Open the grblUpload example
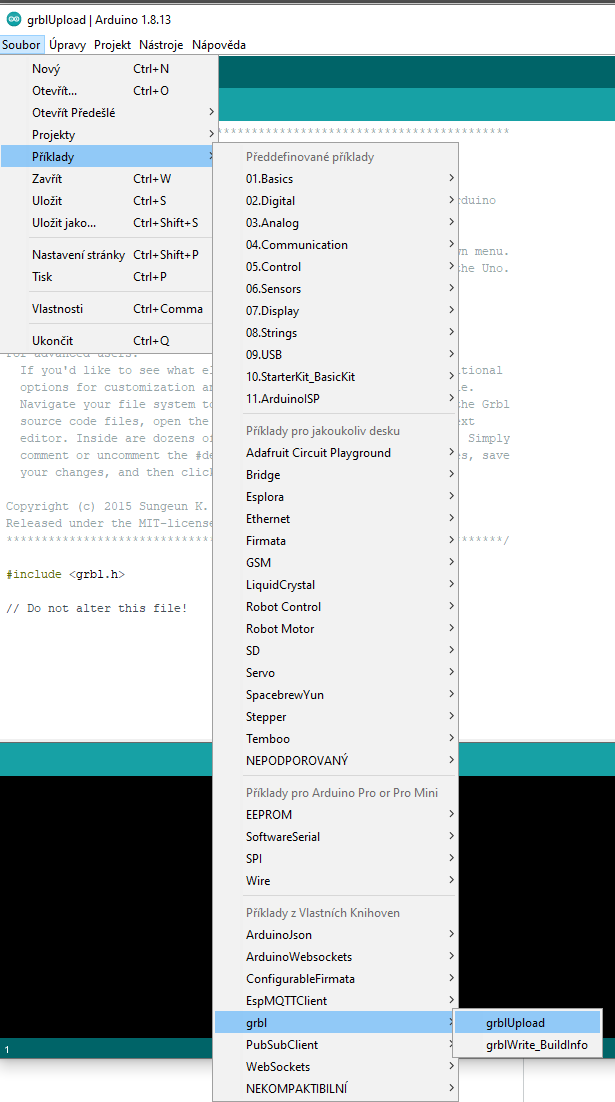This screenshot has height=1102, width=615. click(528, 1023)
